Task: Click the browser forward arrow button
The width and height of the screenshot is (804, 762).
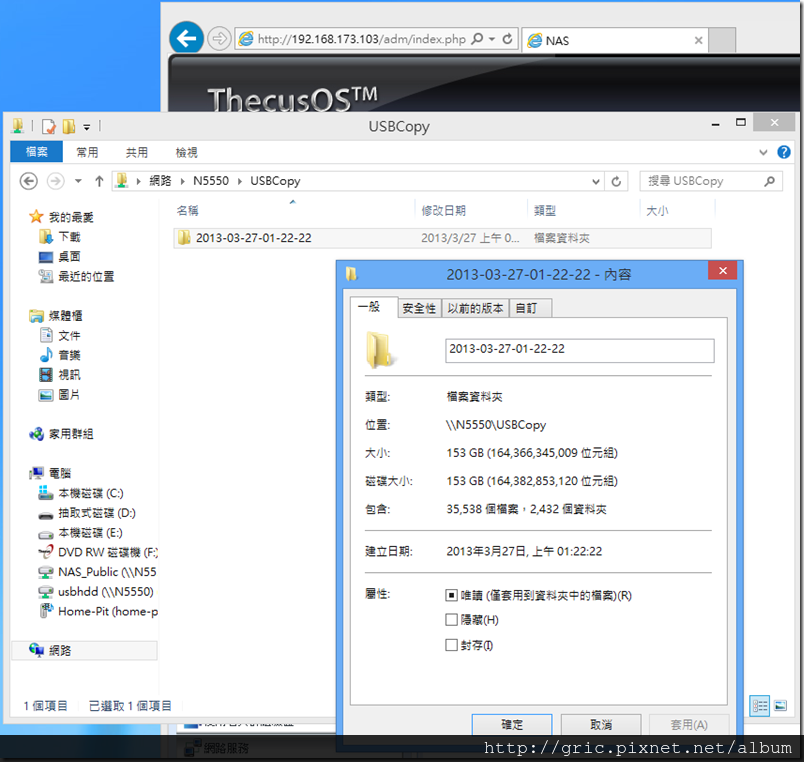Action: point(219,38)
